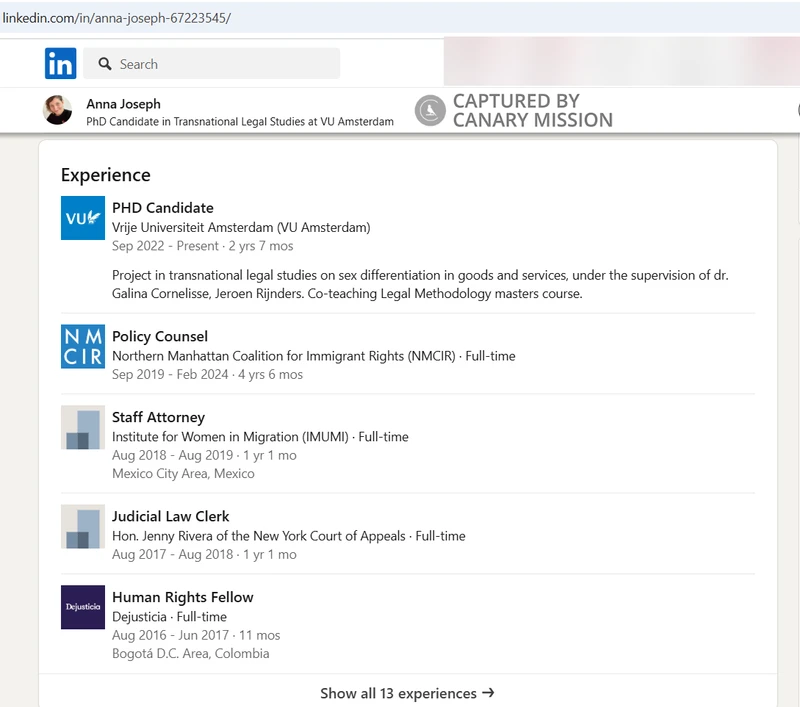Click the project description mentioning Galina Cornelisse
This screenshot has height=707, width=800.
[420, 284]
